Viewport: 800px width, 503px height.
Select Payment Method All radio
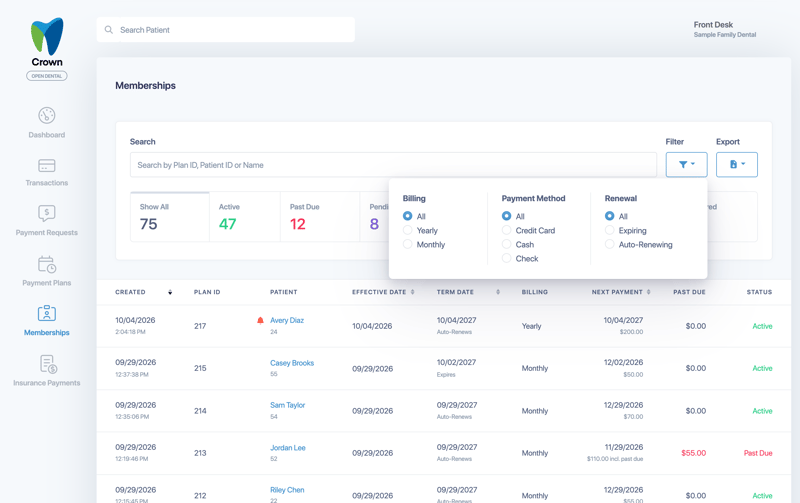(506, 216)
